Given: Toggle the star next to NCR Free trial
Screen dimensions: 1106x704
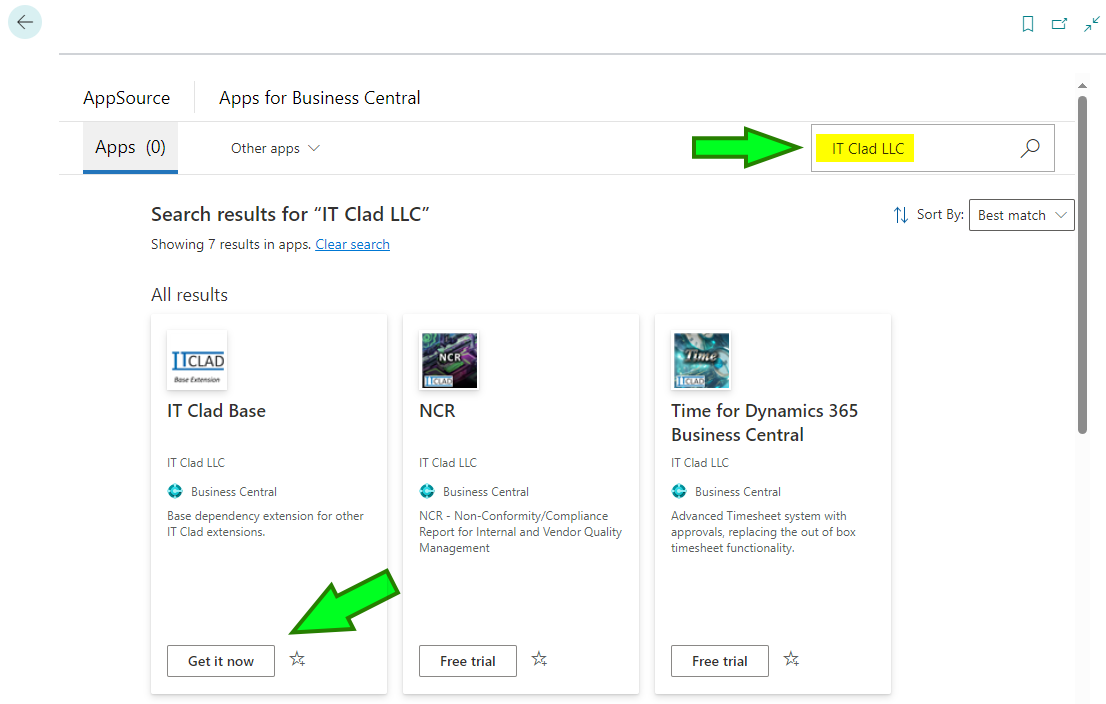Looking at the screenshot, I should pos(539,660).
